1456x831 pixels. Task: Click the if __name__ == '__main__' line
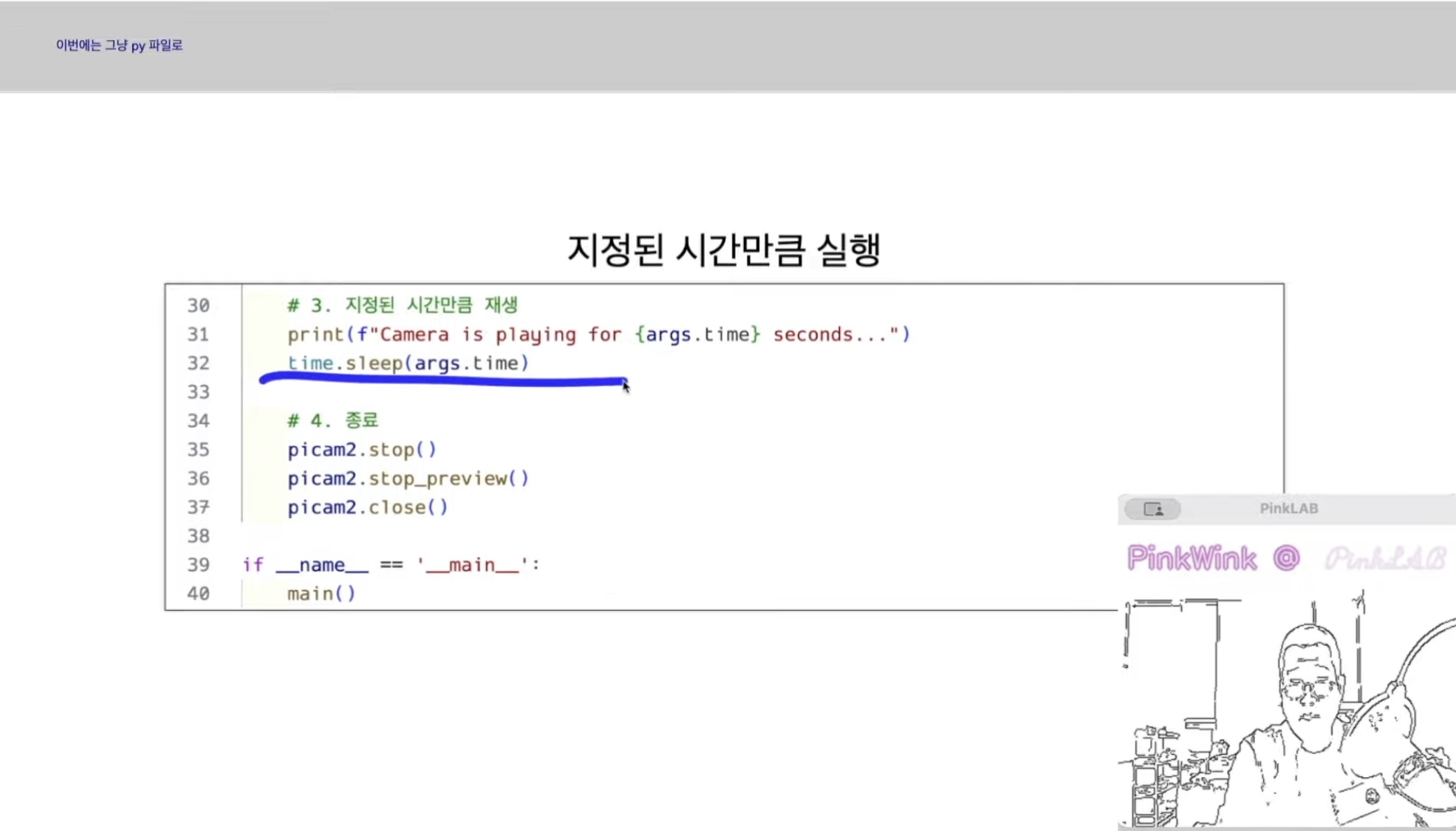[x=391, y=565]
